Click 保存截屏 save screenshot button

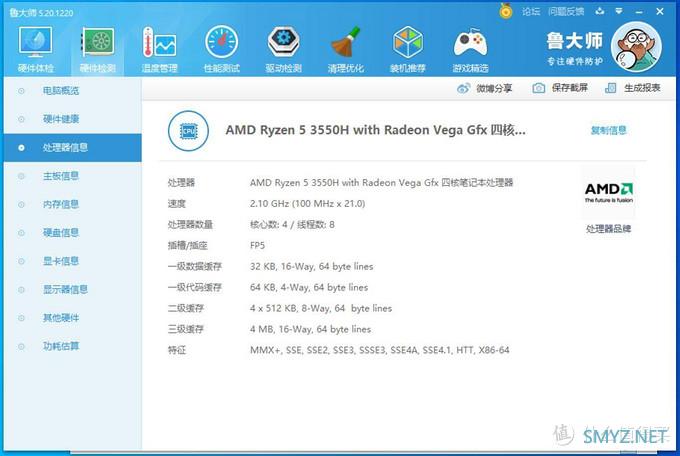tap(560, 88)
